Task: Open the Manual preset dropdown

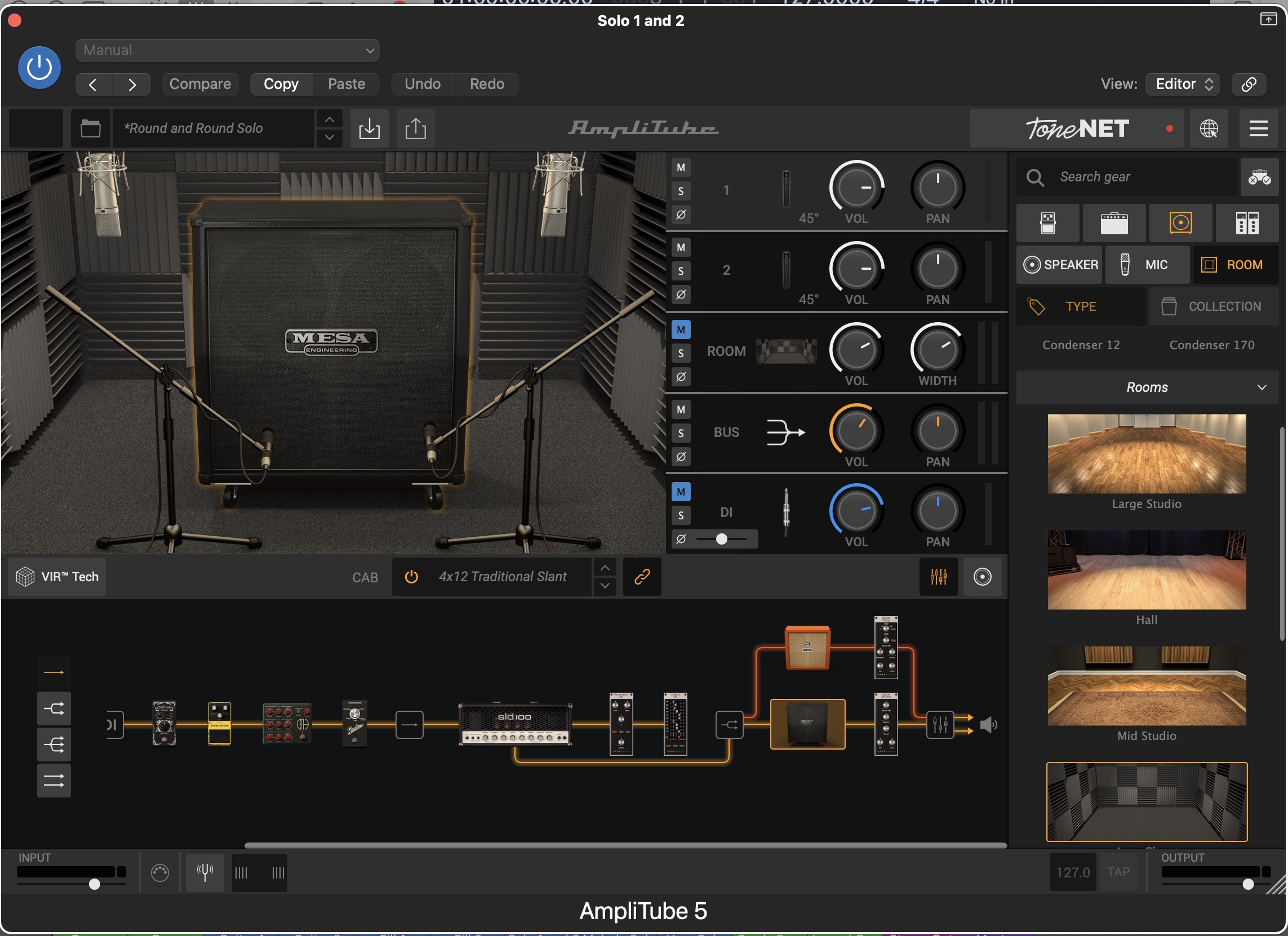Action: coord(227,51)
